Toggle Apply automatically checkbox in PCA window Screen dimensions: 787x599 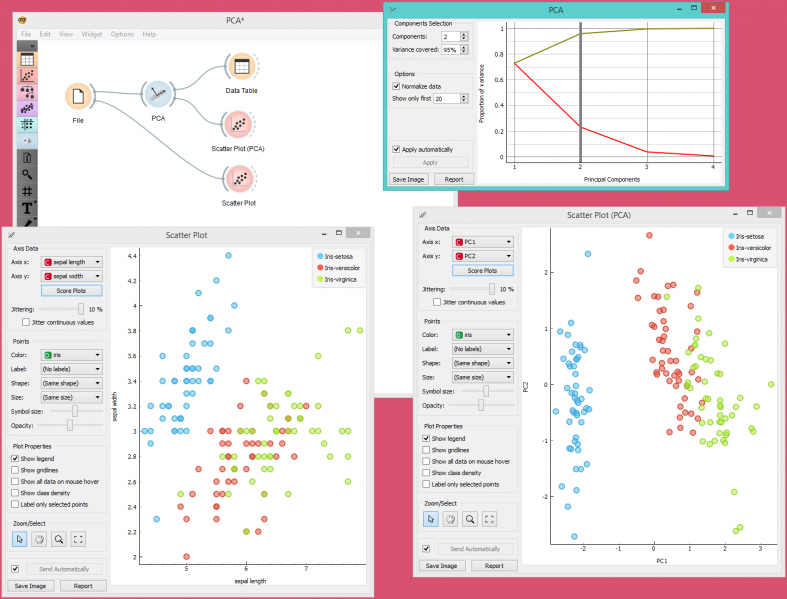(396, 149)
